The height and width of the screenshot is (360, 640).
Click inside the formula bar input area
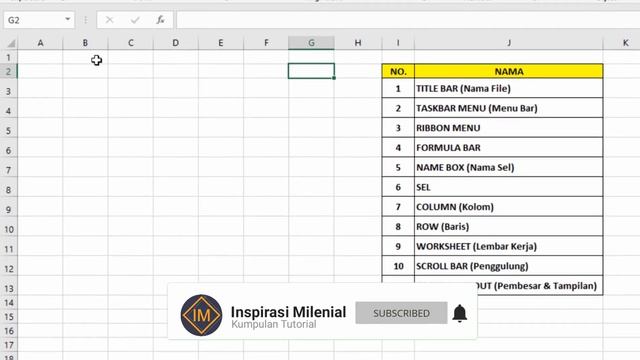pos(408,20)
